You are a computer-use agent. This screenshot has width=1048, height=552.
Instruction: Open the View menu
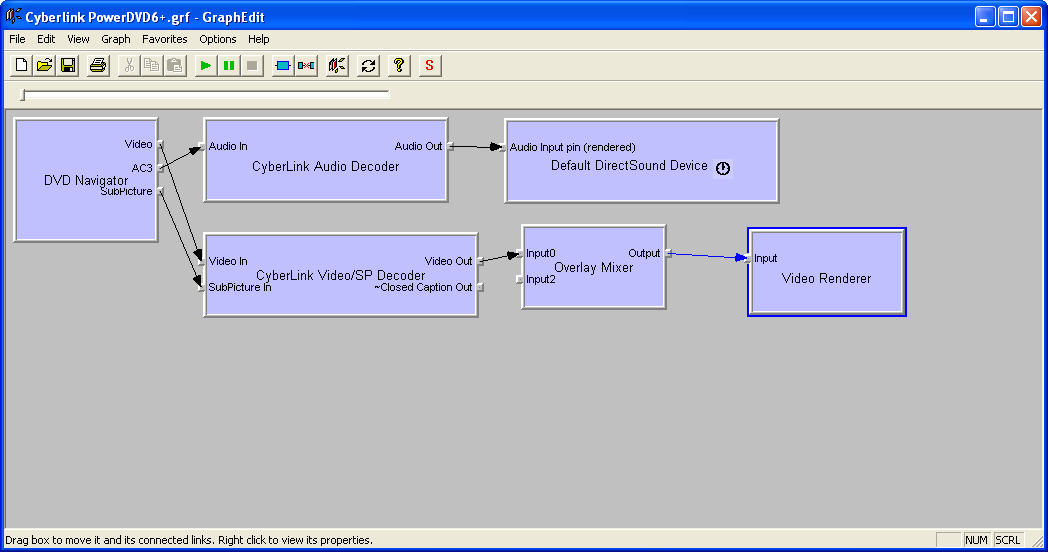[x=78, y=39]
